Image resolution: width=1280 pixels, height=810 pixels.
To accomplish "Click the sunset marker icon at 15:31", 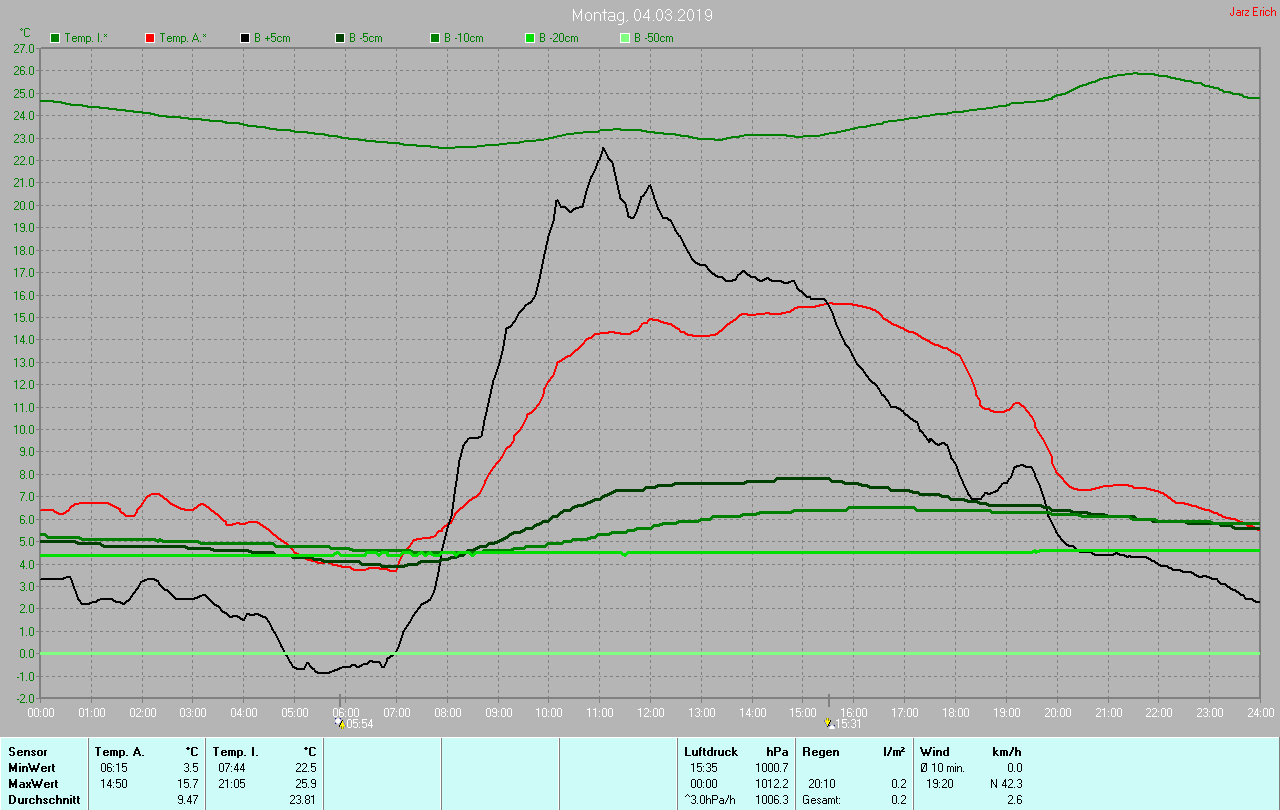I will pos(829,723).
